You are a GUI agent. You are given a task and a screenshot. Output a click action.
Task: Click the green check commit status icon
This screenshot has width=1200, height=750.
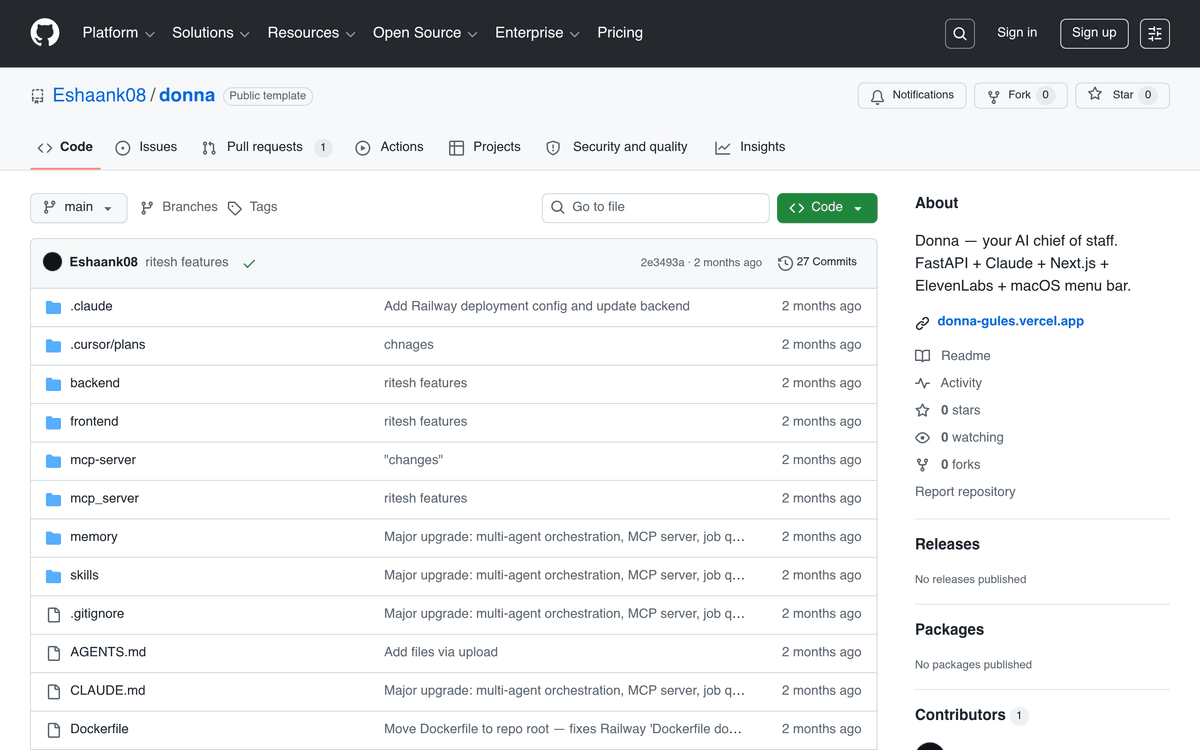[x=249, y=263]
